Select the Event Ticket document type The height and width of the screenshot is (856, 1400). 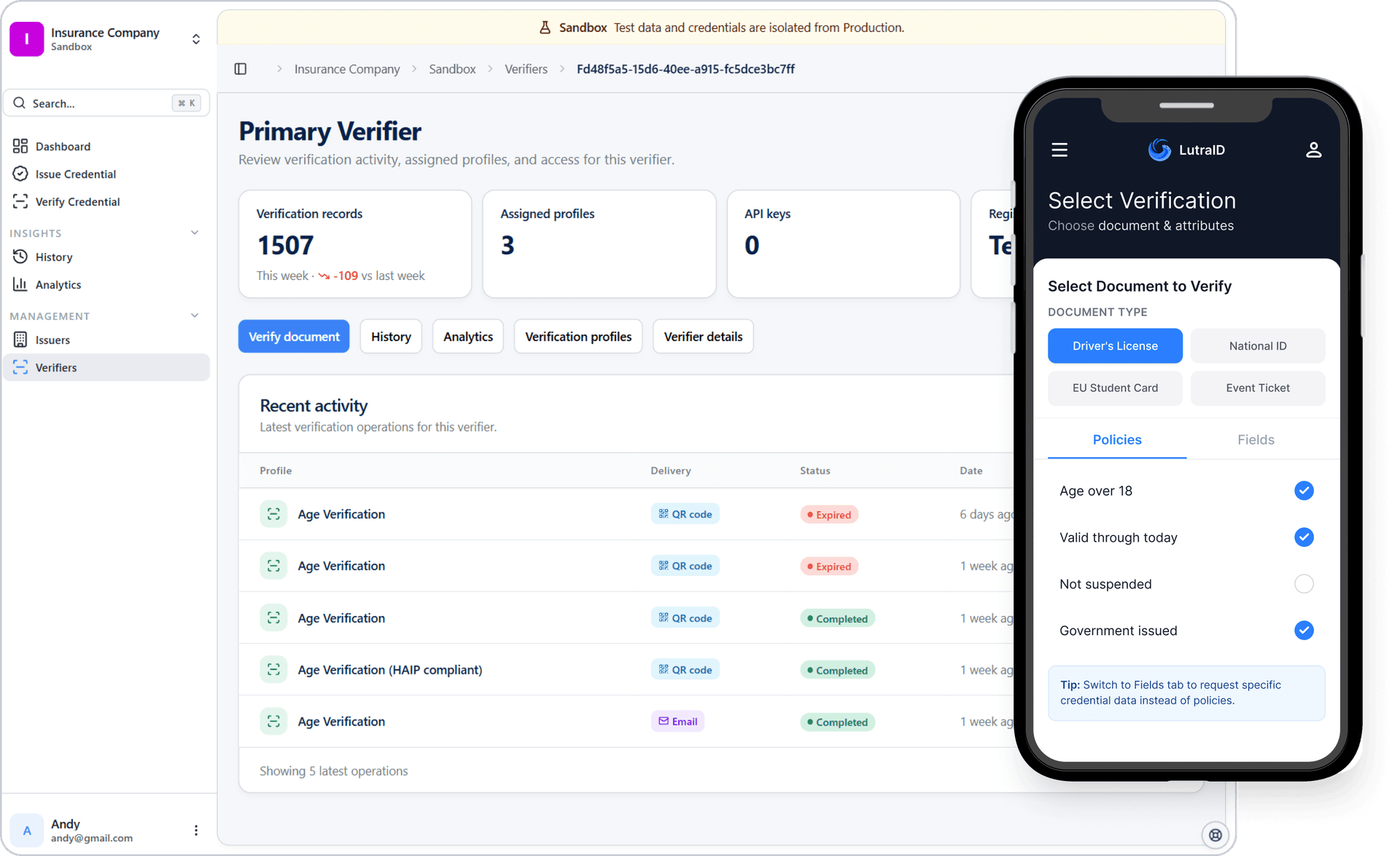tap(1258, 389)
